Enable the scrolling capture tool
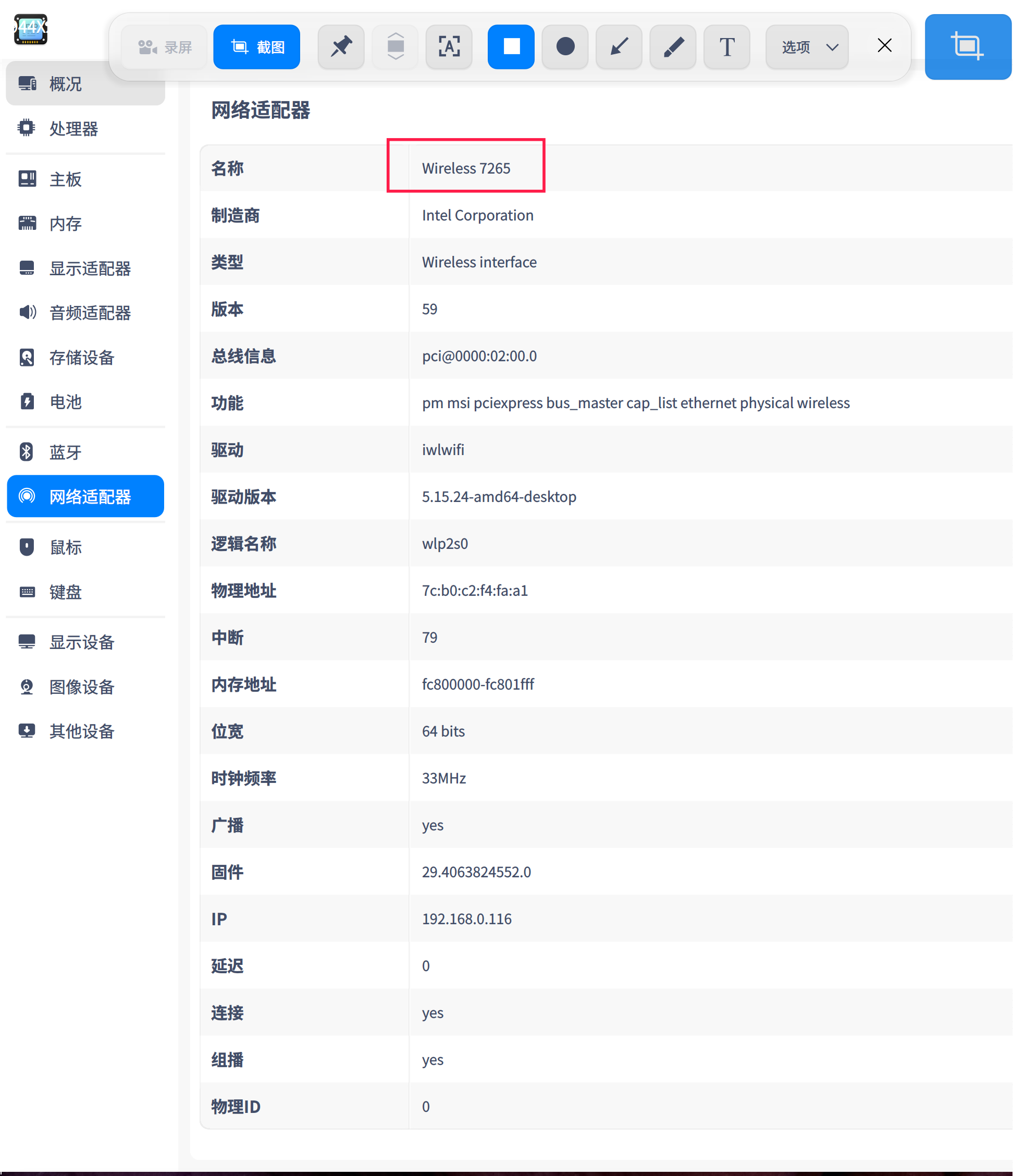The width and height of the screenshot is (1013, 1176). click(x=394, y=46)
